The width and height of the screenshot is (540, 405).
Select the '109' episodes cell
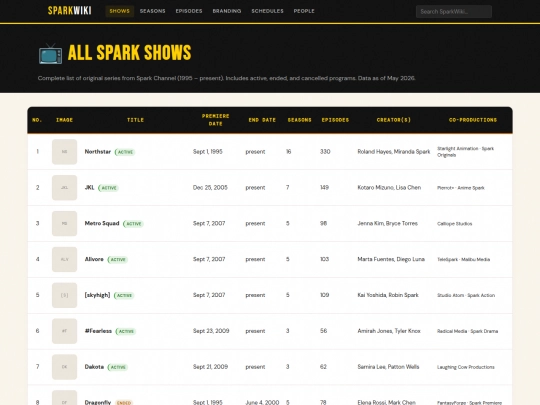coord(324,295)
